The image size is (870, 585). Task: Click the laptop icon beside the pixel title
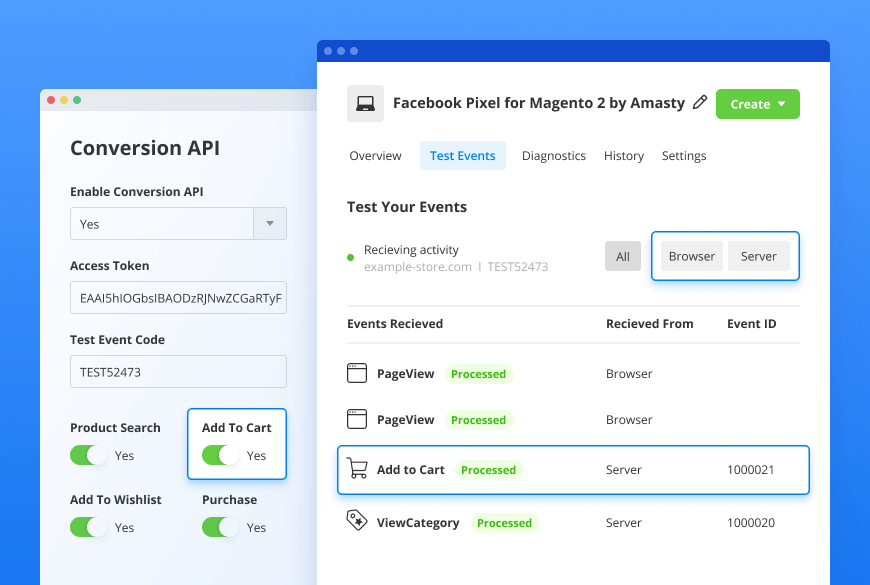click(365, 103)
